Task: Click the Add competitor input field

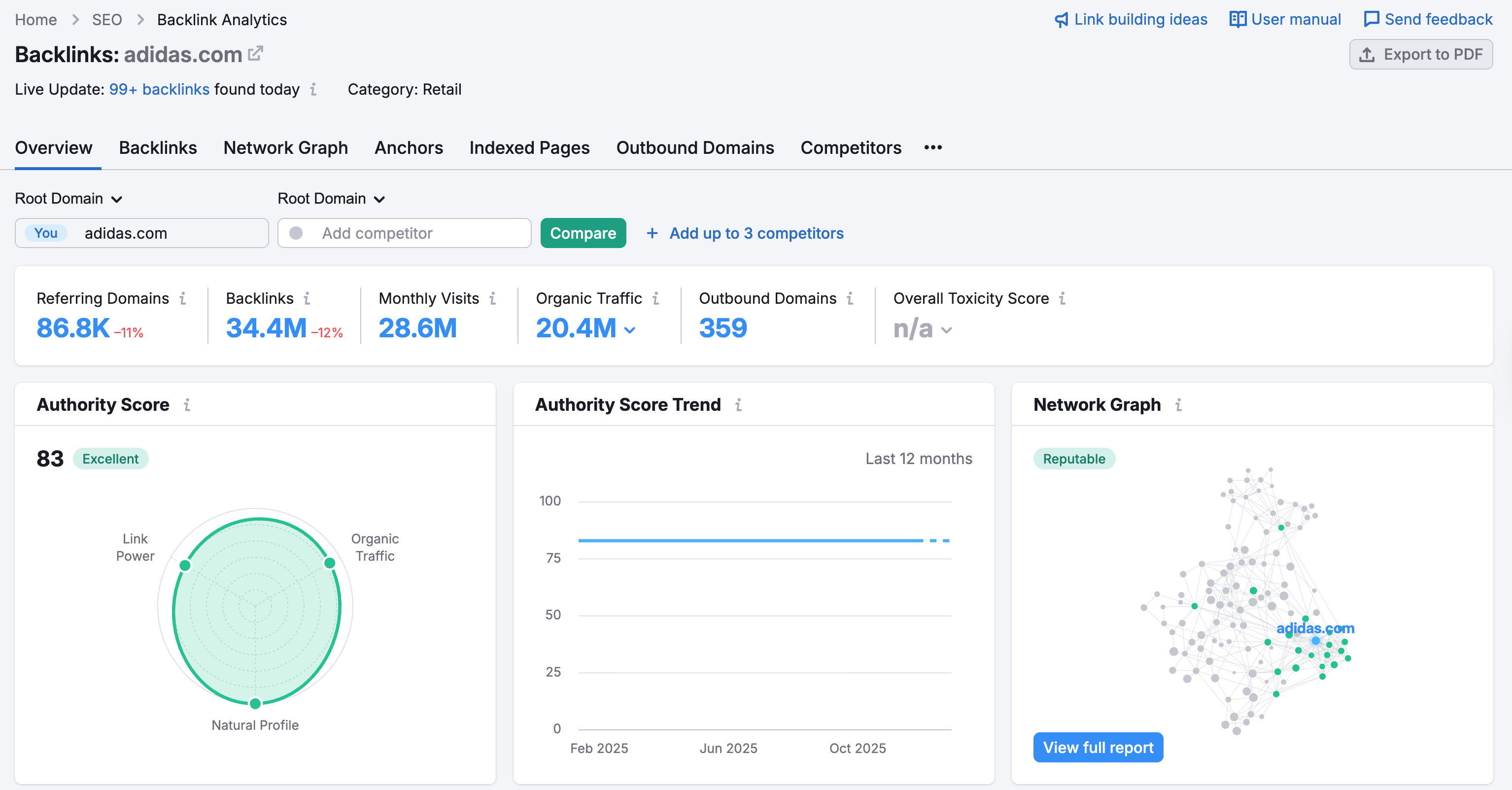Action: (x=405, y=233)
